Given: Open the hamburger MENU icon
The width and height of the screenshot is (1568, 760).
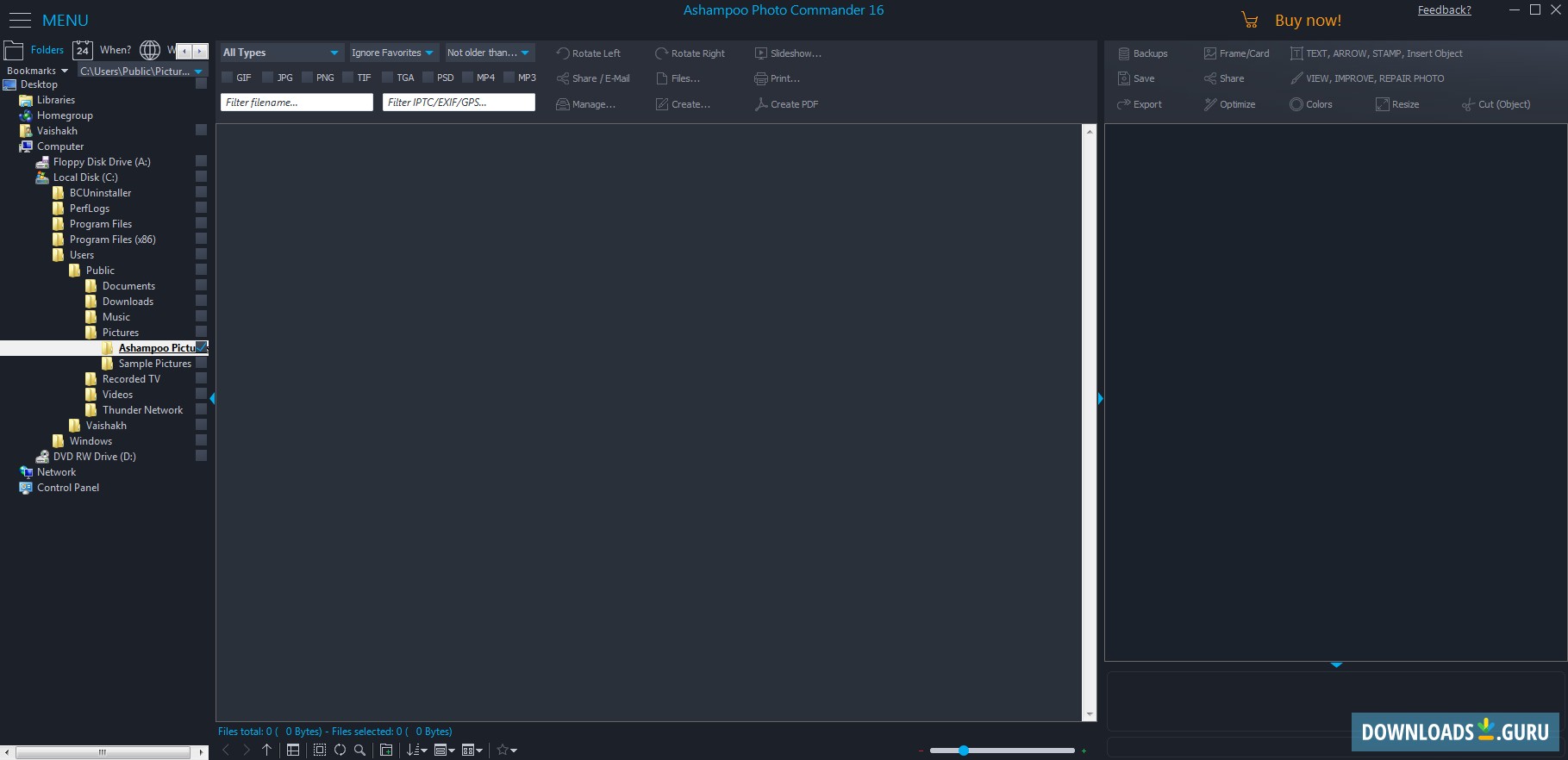Looking at the screenshot, I should pyautogui.click(x=19, y=20).
